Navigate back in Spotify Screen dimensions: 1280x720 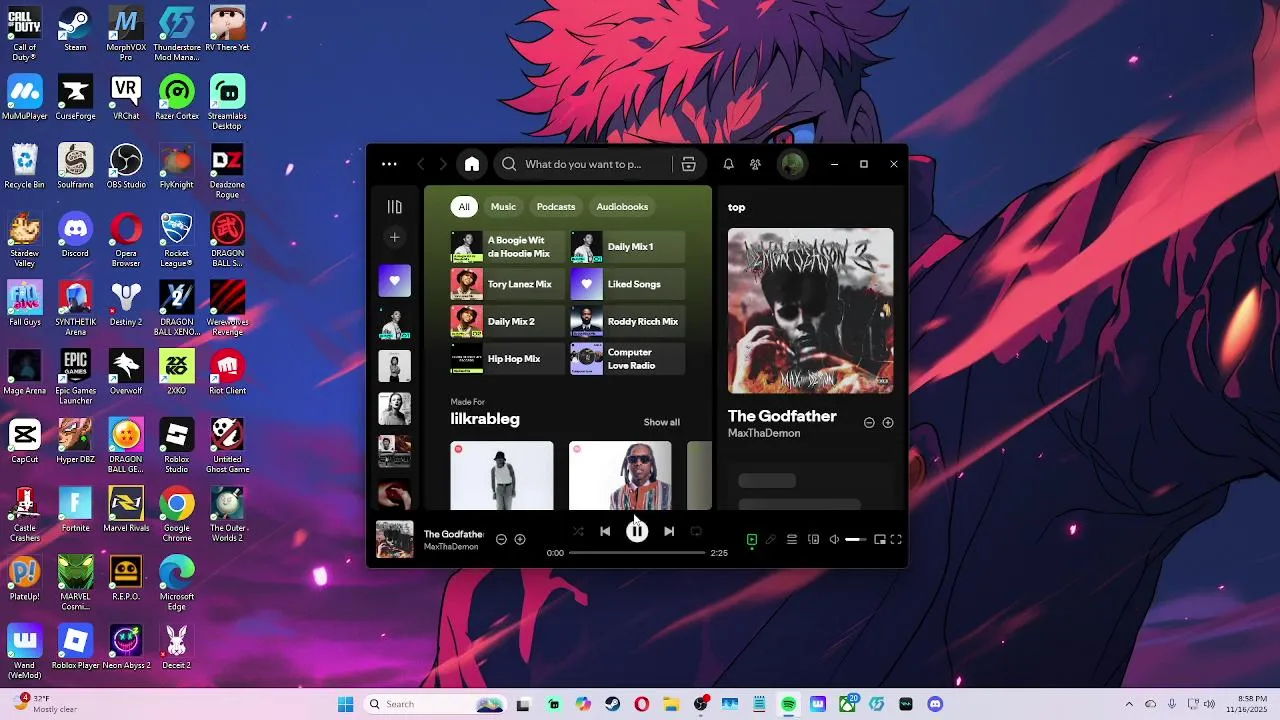pos(421,164)
